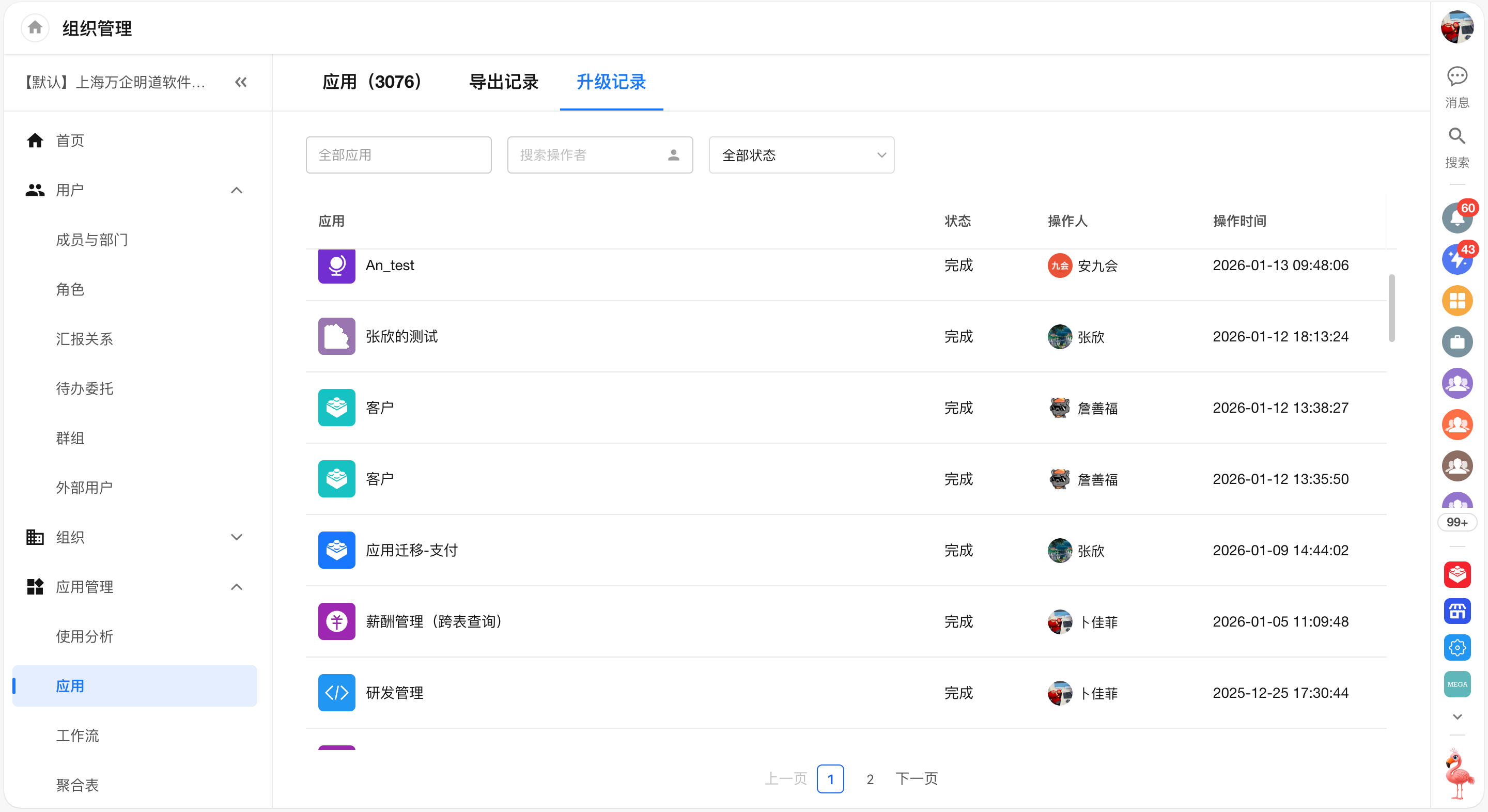Open notifications bell with badge 60

pos(1456,218)
